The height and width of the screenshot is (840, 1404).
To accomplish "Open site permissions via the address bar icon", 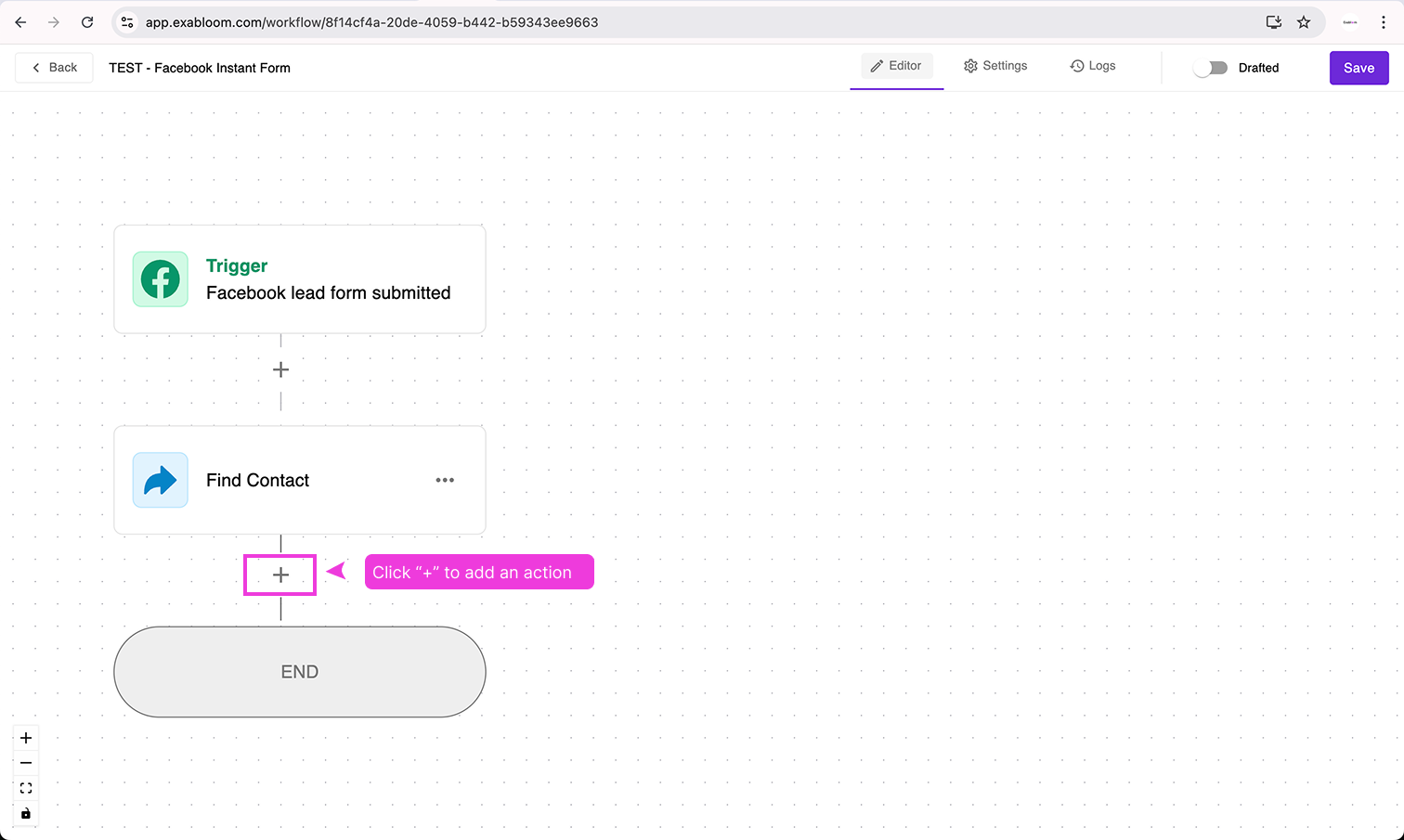I will (x=125, y=21).
